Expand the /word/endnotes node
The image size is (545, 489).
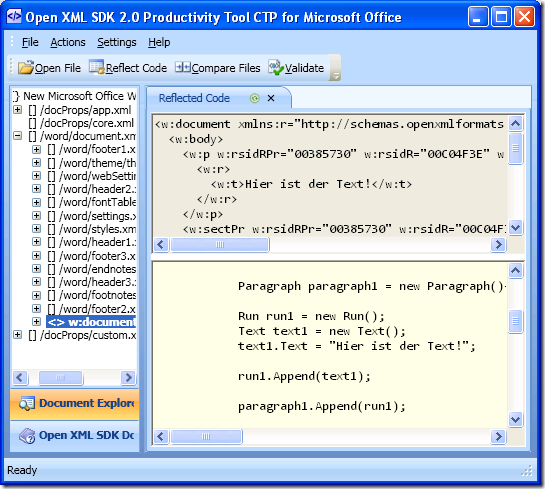(x=36, y=269)
